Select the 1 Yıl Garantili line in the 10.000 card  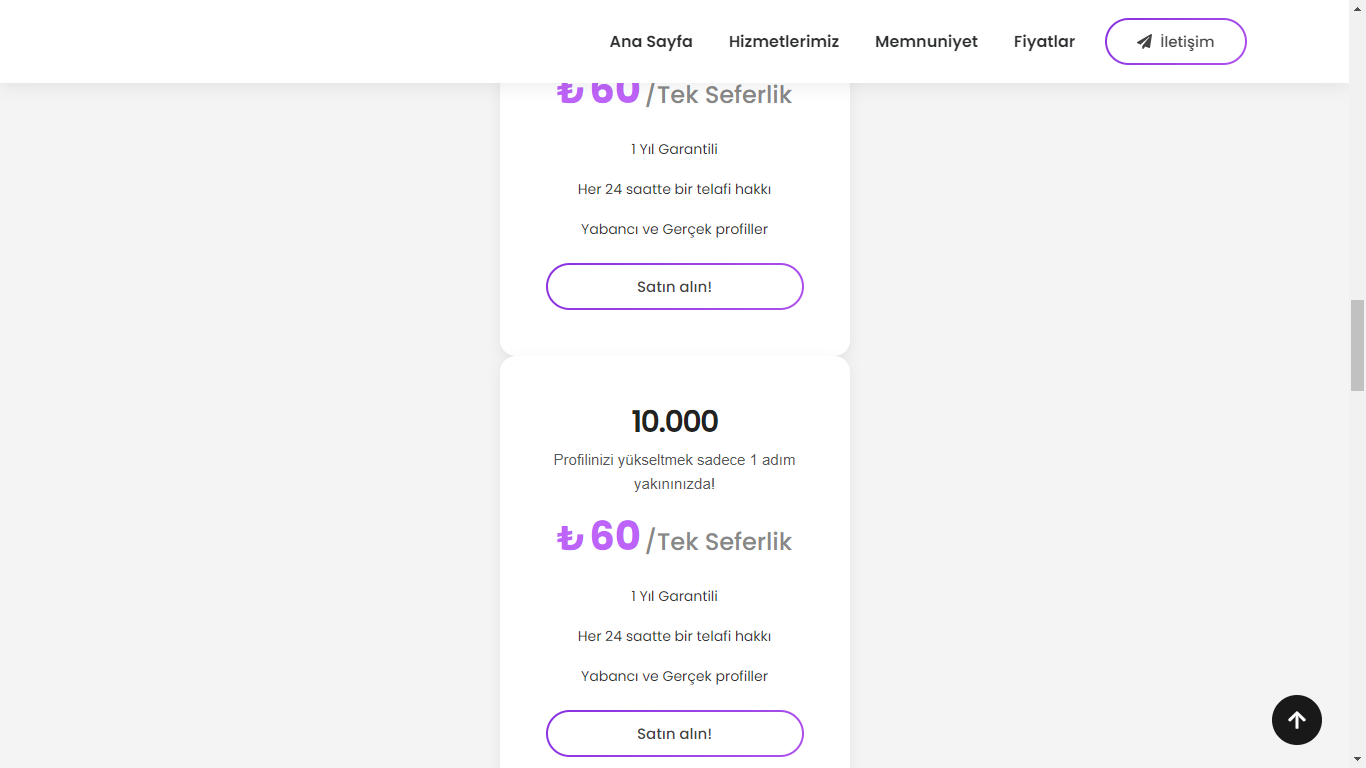pyautogui.click(x=675, y=596)
